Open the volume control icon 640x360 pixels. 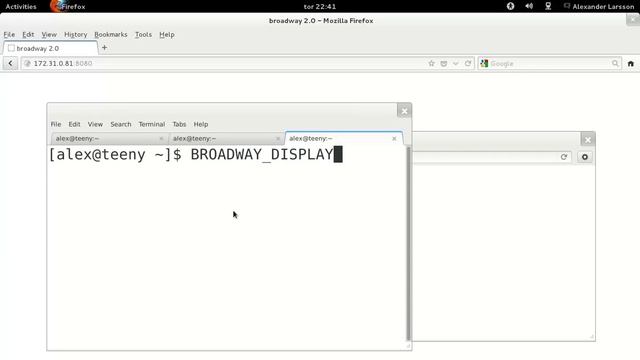[529, 6]
